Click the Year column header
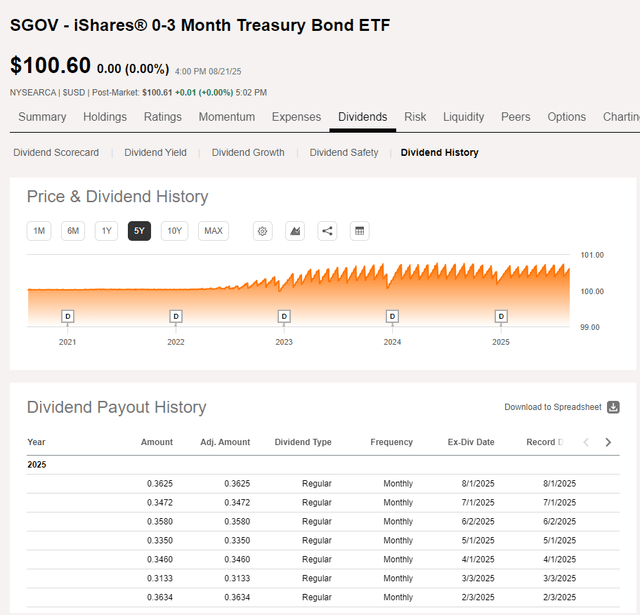640x615 pixels. click(36, 442)
